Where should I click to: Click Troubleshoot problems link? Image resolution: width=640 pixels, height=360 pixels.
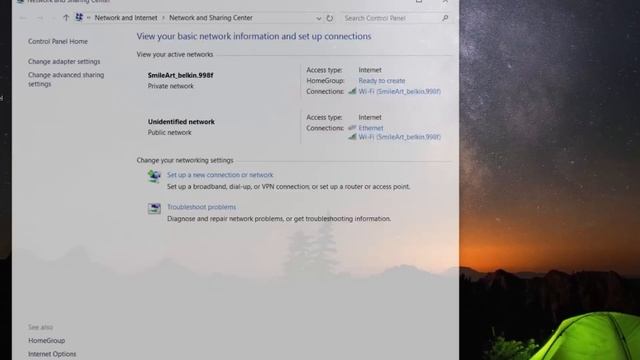coord(201,207)
